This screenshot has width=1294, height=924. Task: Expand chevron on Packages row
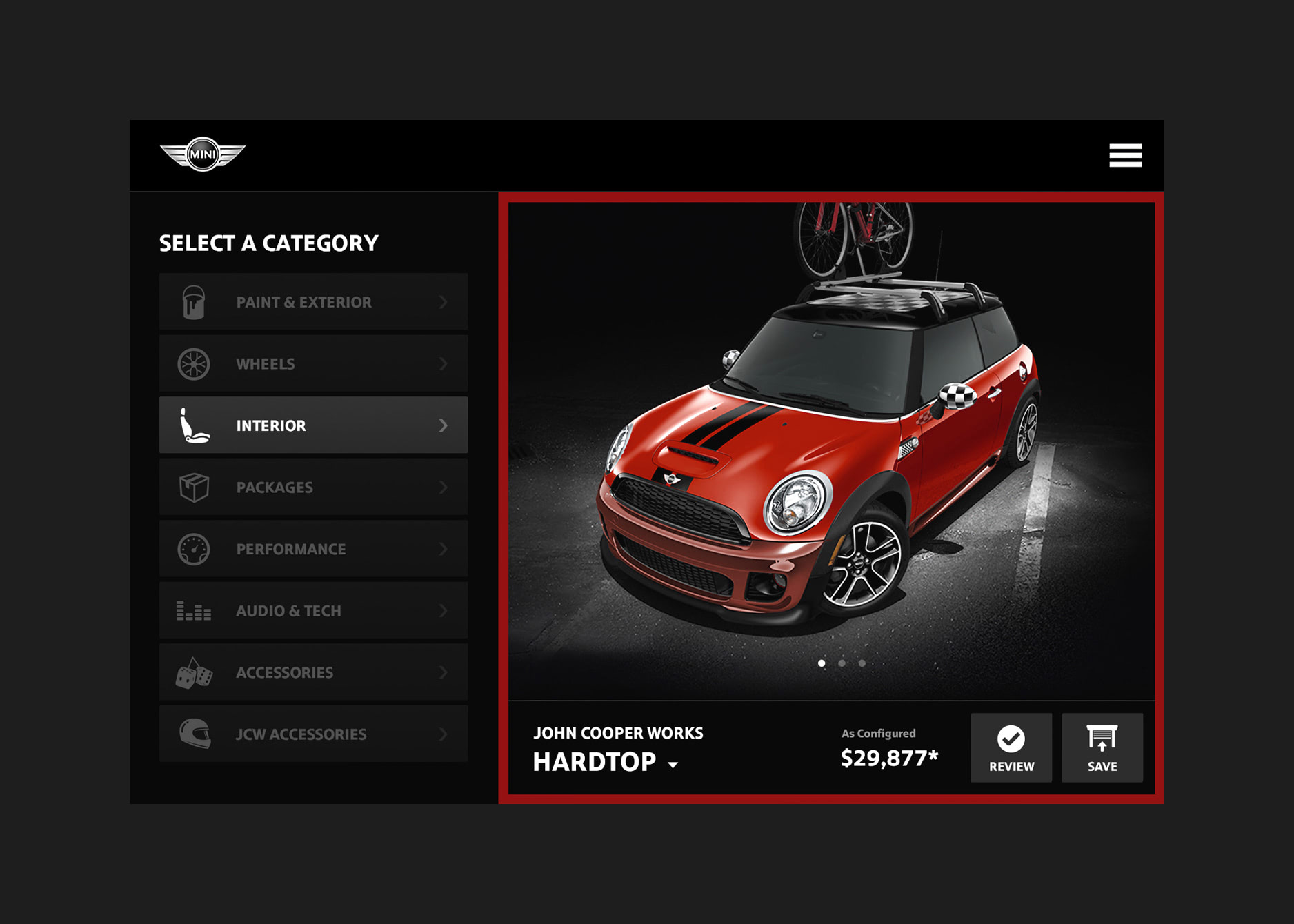(444, 488)
